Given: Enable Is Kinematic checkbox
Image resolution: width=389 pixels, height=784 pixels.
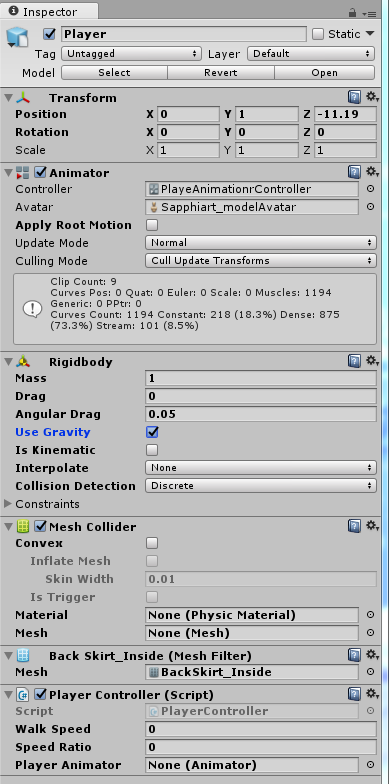Looking at the screenshot, I should click(x=152, y=450).
